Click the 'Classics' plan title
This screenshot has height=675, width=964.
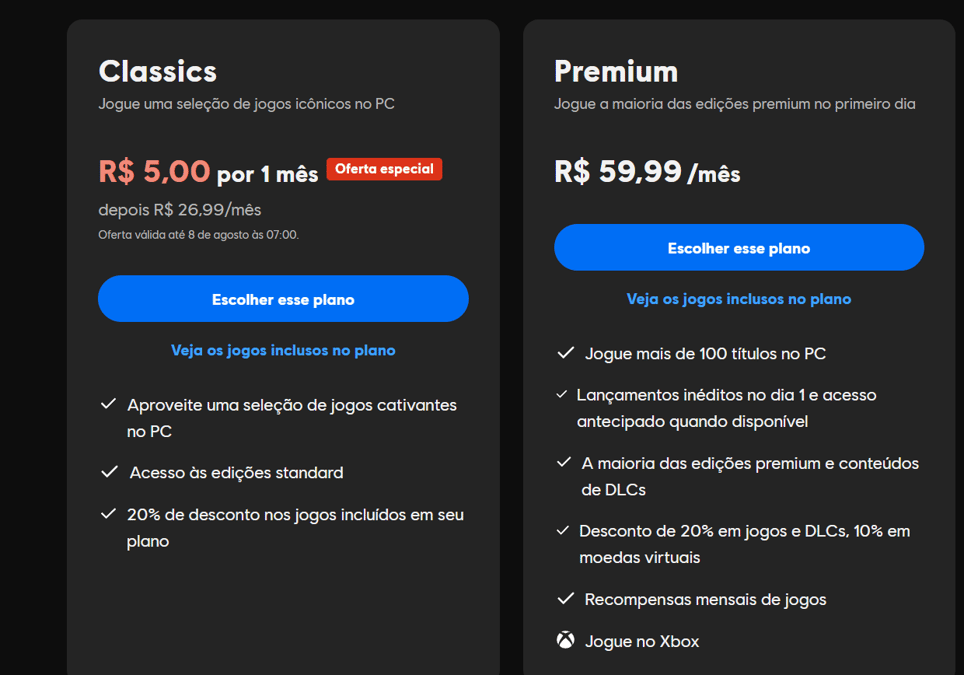pos(157,71)
